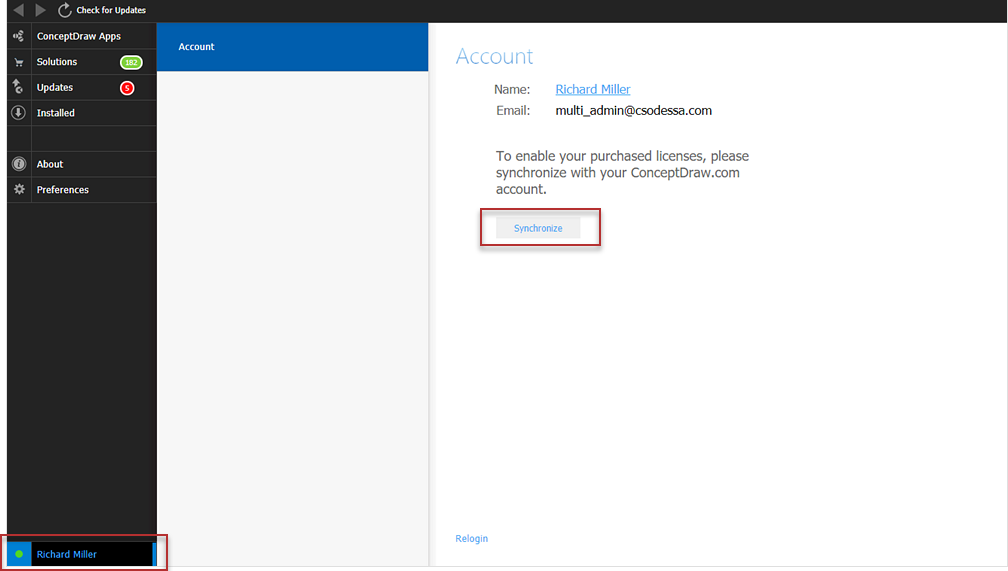Click the red Updates count badge
1008x571 pixels.
(x=127, y=88)
